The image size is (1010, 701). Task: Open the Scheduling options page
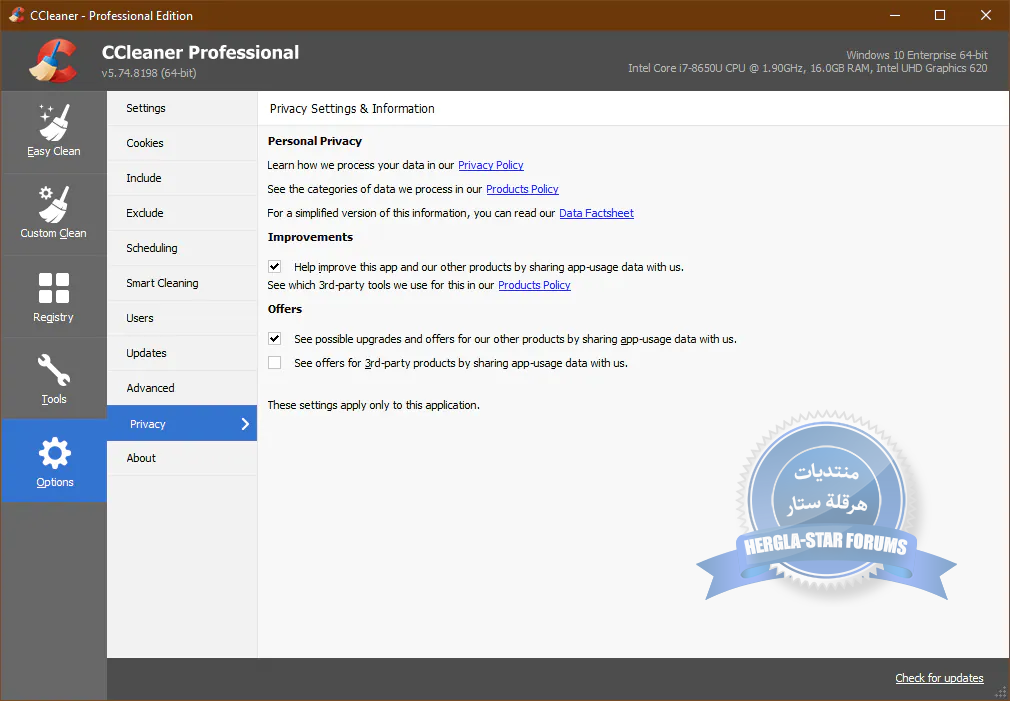tap(182, 248)
